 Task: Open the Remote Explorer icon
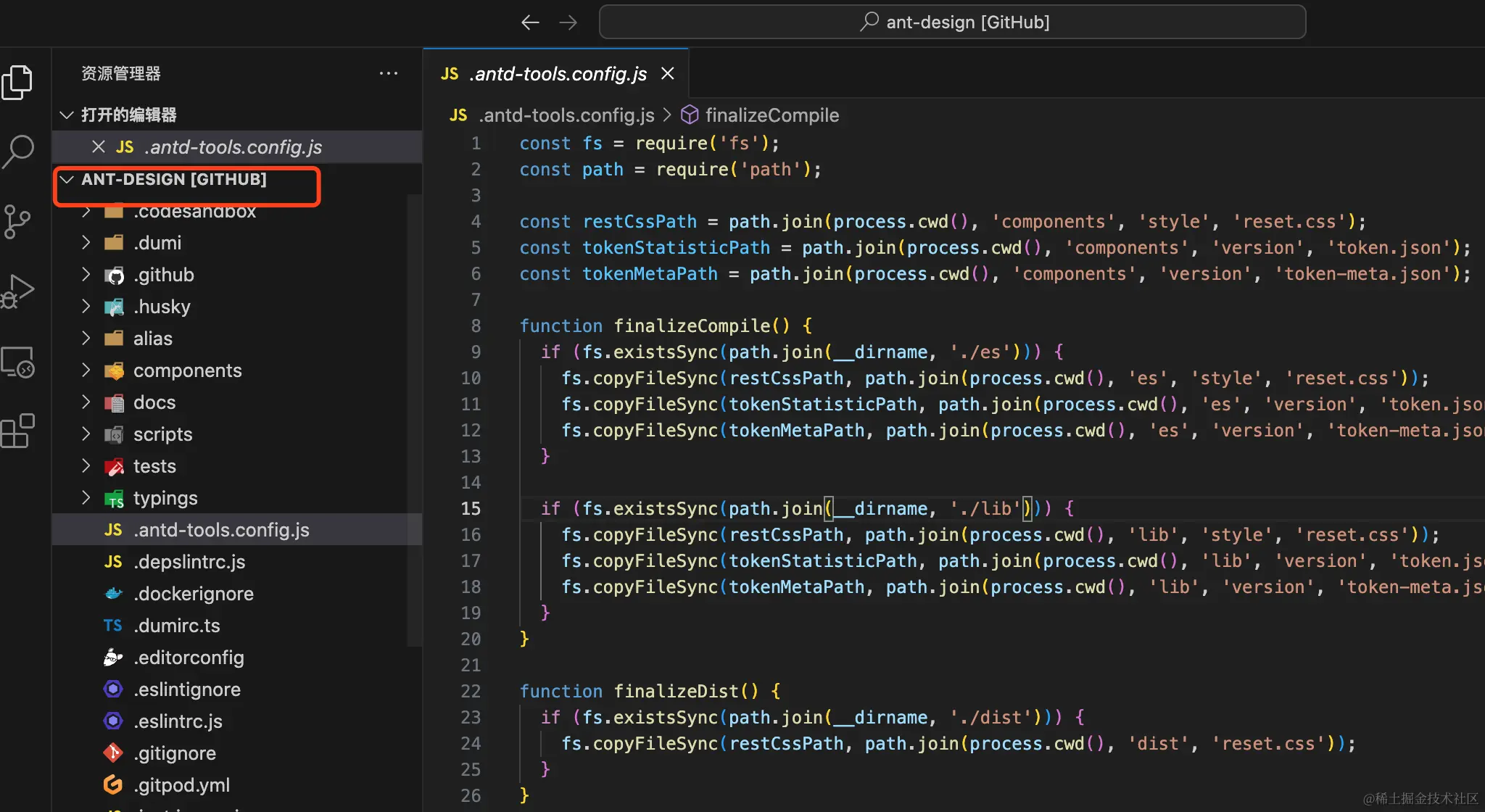pos(18,362)
